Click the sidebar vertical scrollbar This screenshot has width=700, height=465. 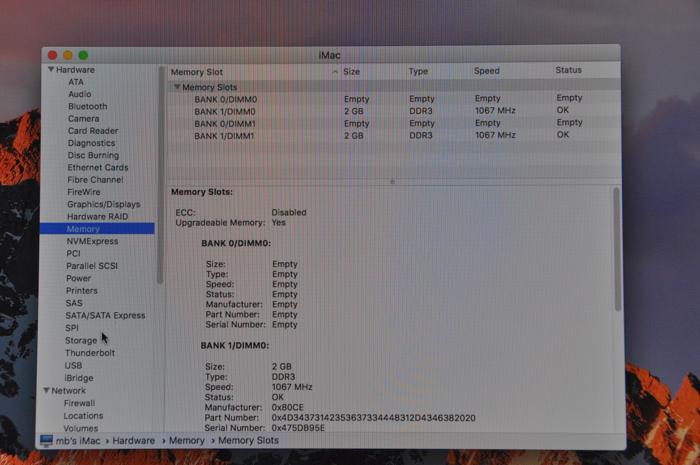pos(160,175)
